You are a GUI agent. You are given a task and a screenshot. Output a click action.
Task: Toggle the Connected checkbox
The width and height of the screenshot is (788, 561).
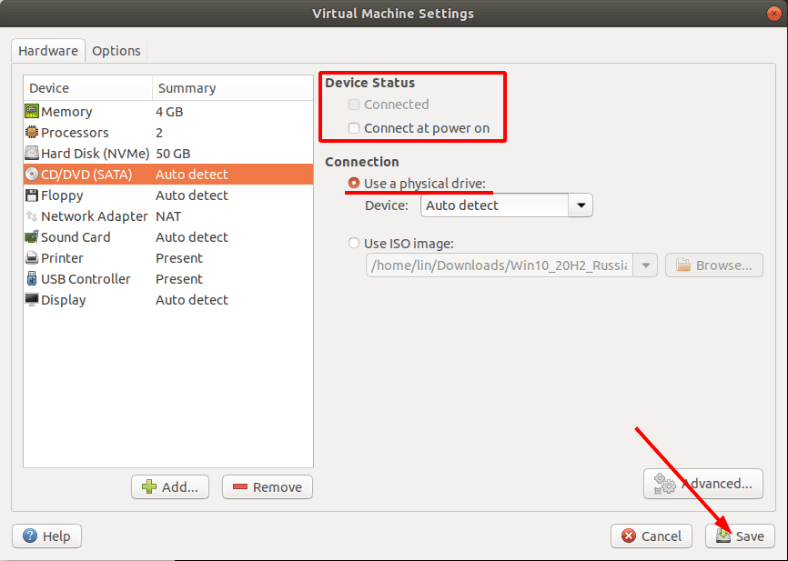354,104
